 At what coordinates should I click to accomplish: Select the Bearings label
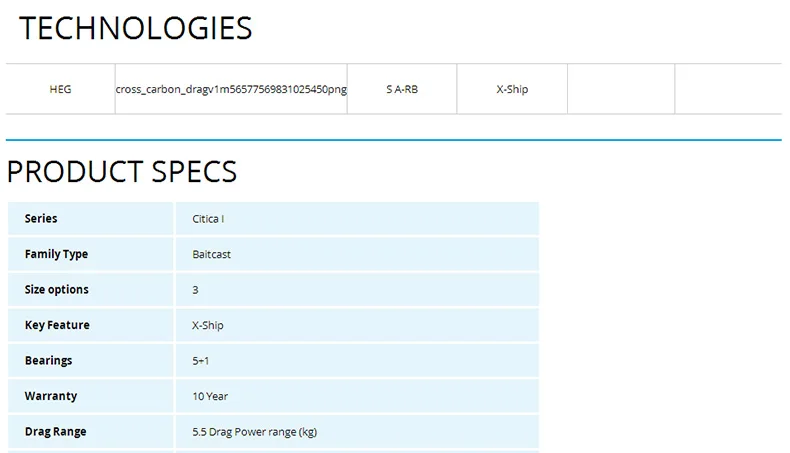point(48,361)
